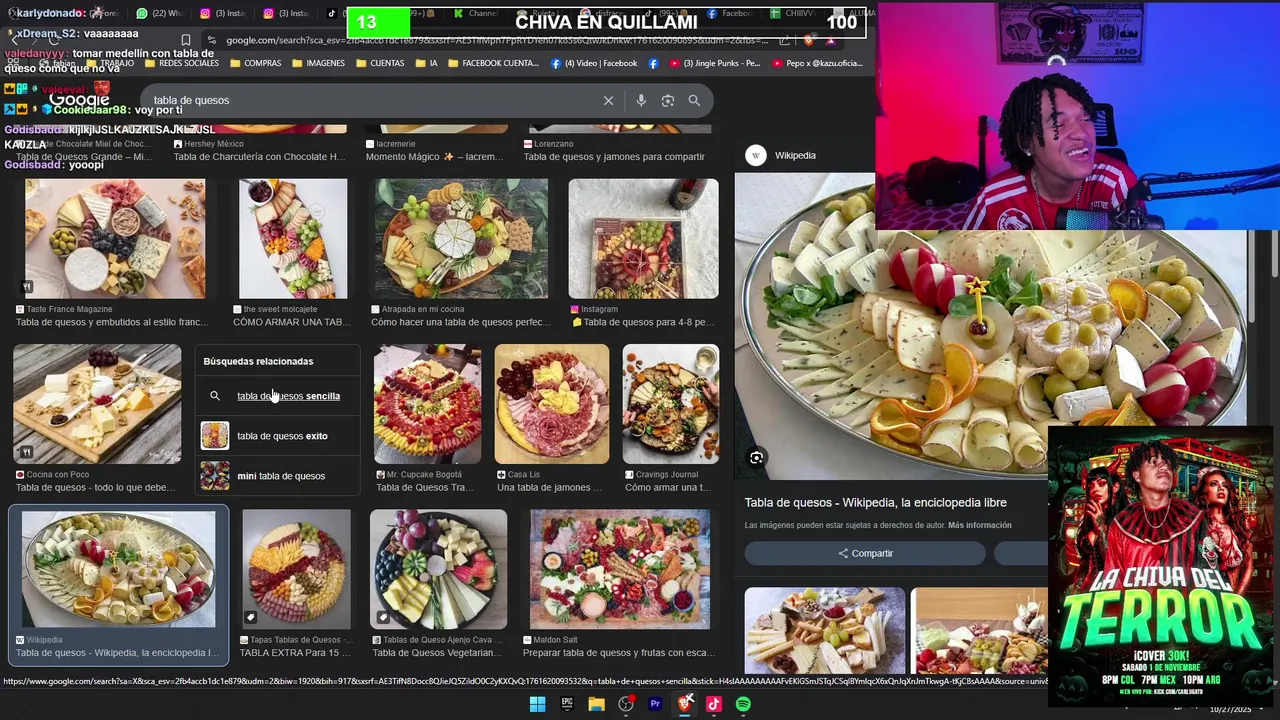
Task: Click share icon in address bar
Action: pyautogui.click(x=784, y=40)
